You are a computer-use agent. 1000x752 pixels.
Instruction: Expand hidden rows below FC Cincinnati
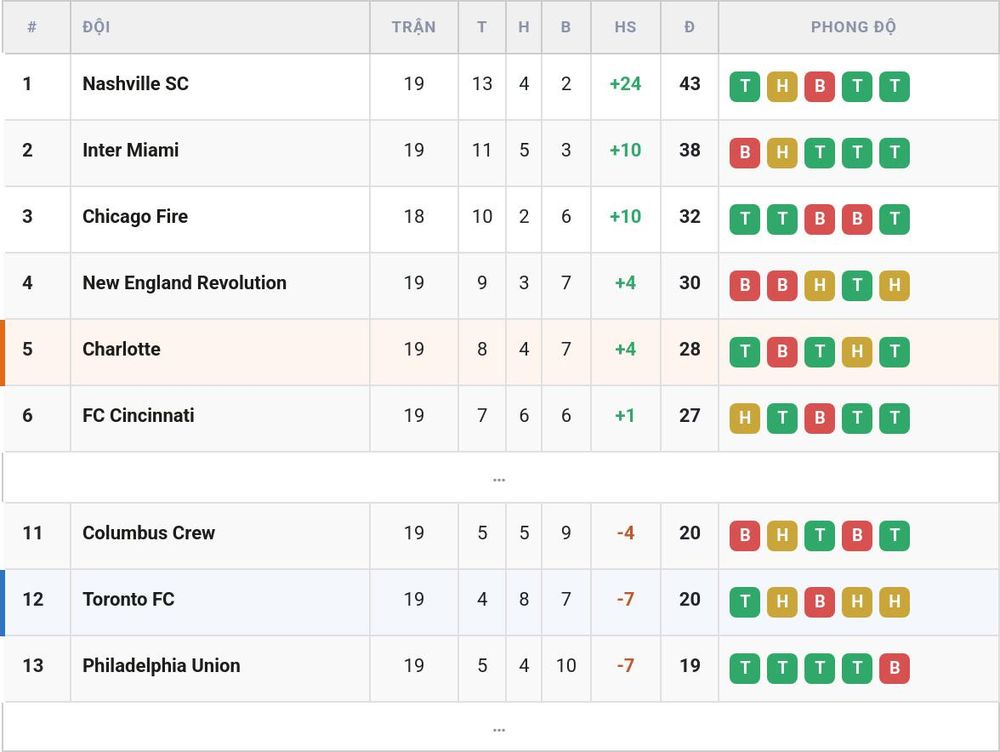click(499, 478)
